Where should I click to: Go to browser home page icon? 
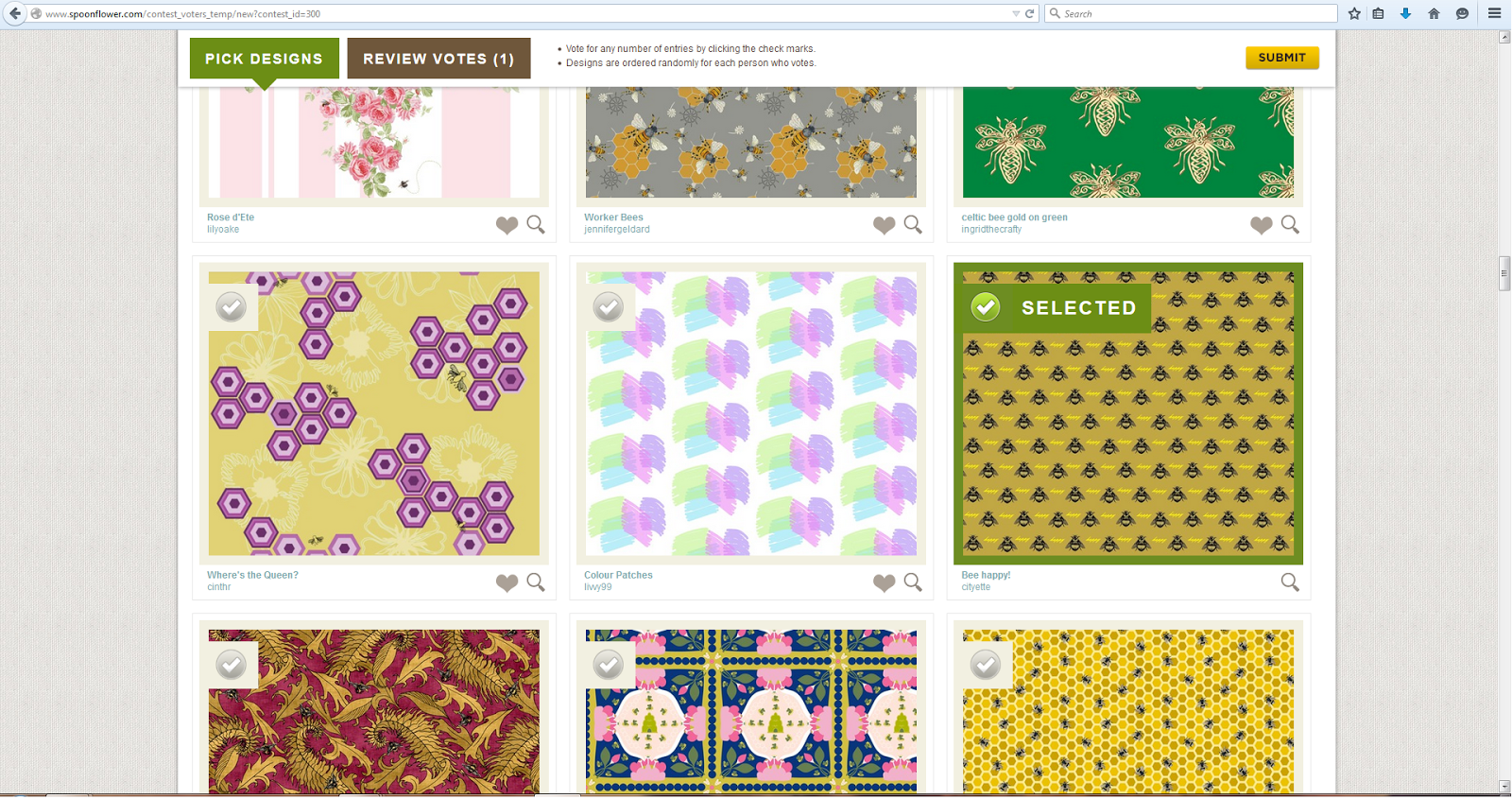point(1434,13)
